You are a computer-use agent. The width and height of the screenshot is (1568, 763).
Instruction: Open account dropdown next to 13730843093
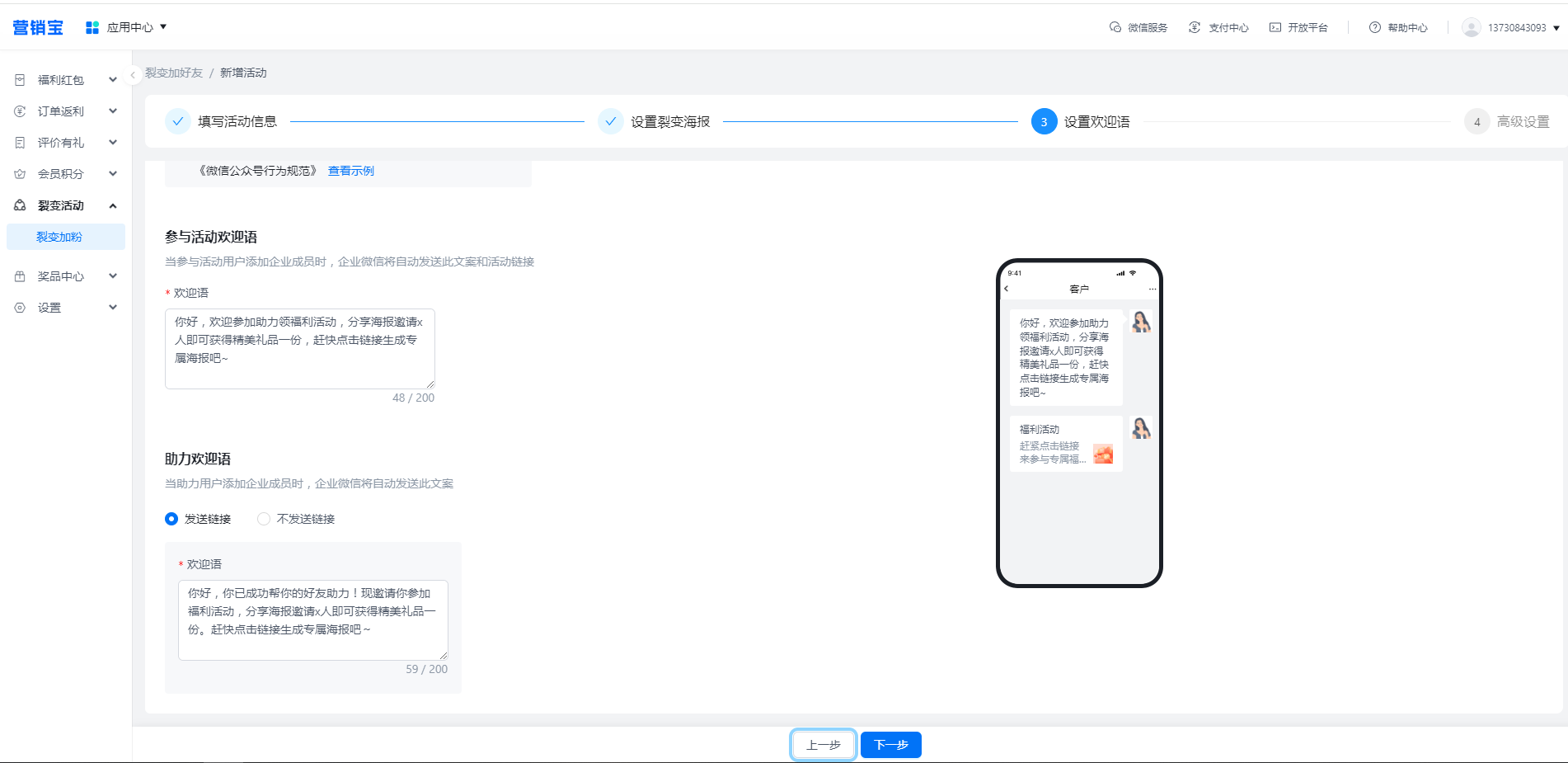pyautogui.click(x=1556, y=28)
